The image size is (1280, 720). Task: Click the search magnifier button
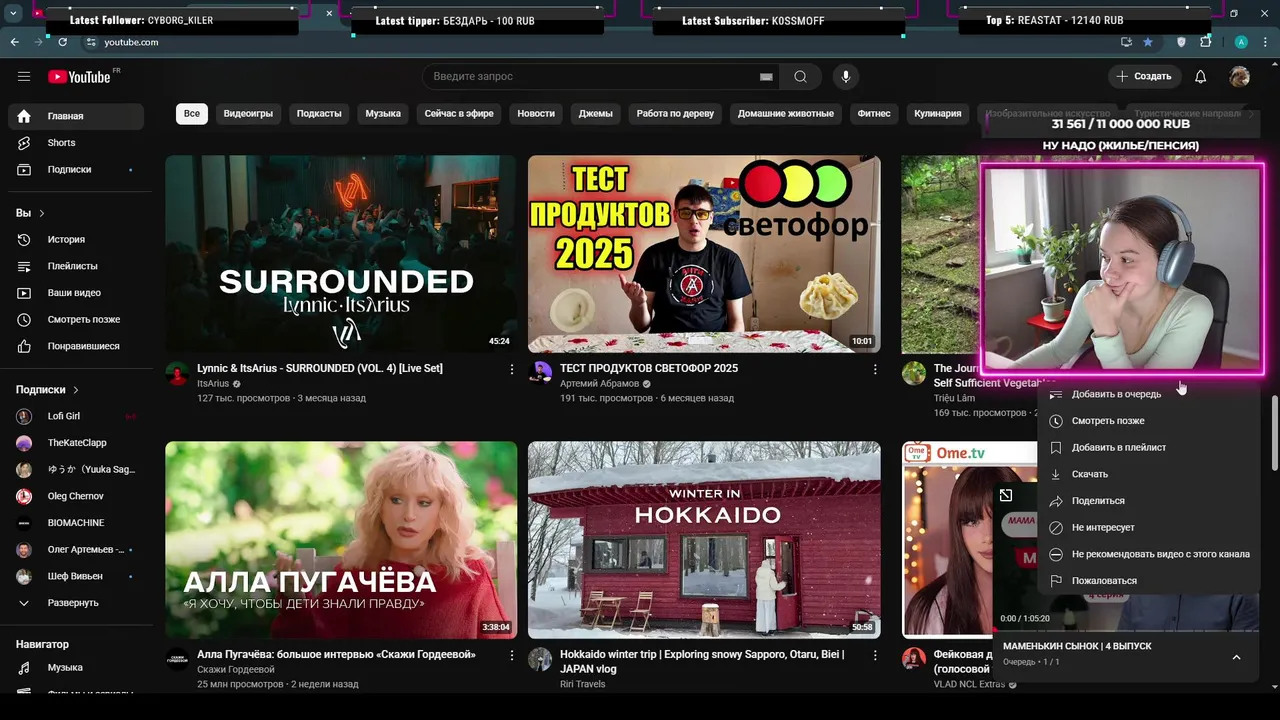800,77
